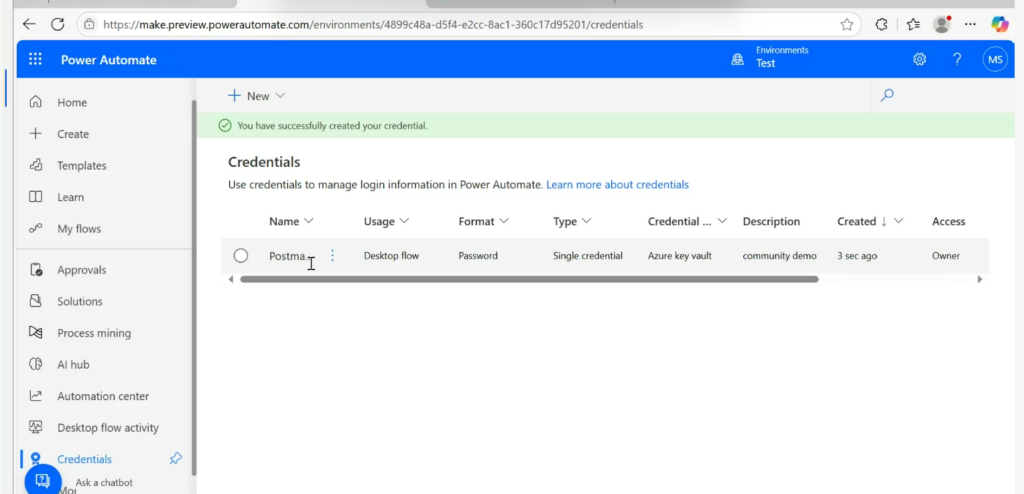Click the Solutions icon in the sidebar
1024x494 pixels.
pos(36,301)
